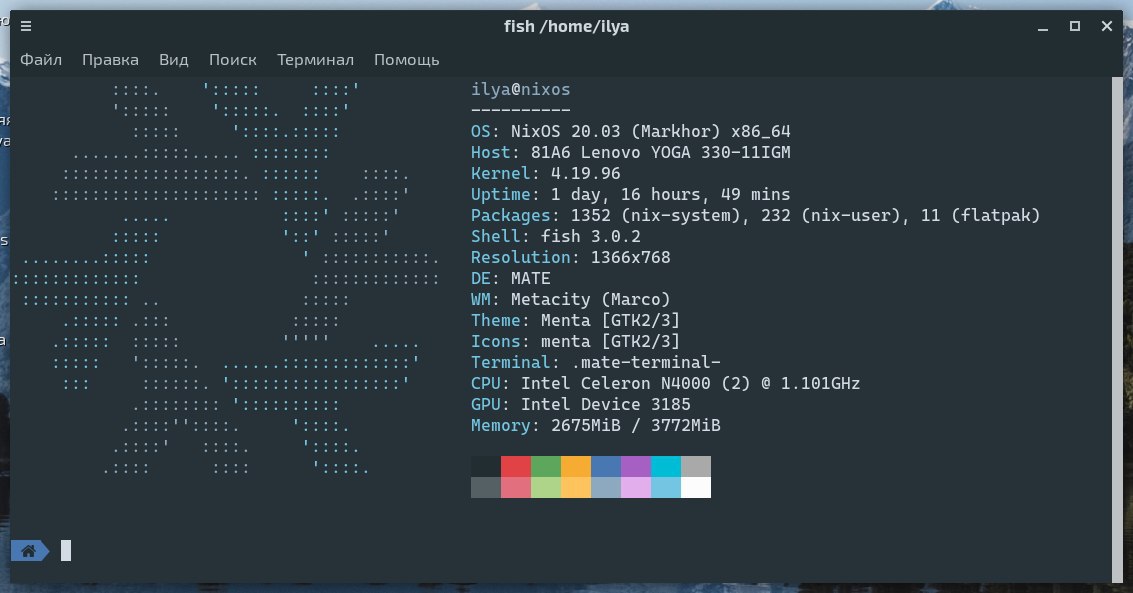Click the cyan color block in the top row
The width and height of the screenshot is (1133, 593).
665,467
